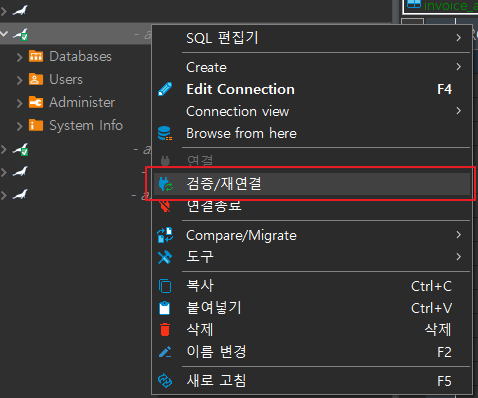The width and height of the screenshot is (478, 398).
Task: Select 삭제 with the red trash icon
Action: point(312,330)
